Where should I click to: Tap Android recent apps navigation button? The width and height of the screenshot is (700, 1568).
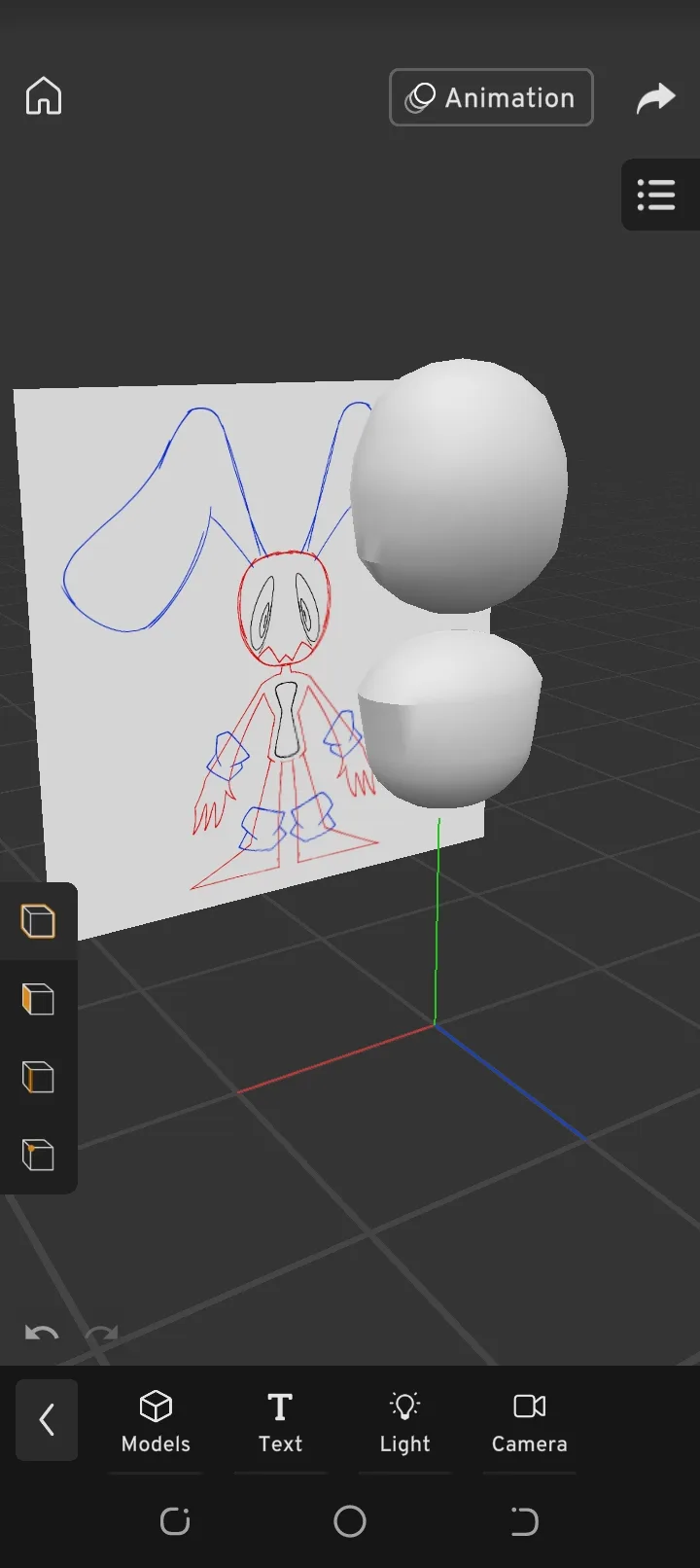[175, 1521]
